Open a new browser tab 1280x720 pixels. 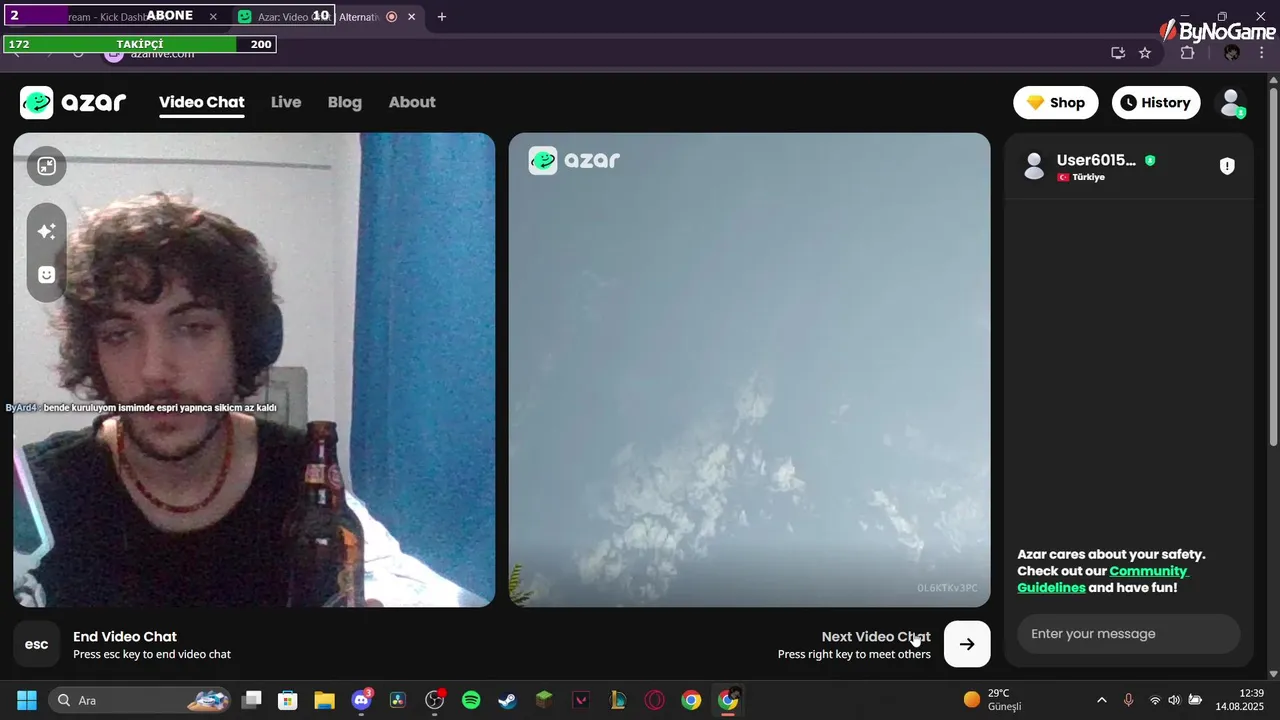(x=442, y=17)
